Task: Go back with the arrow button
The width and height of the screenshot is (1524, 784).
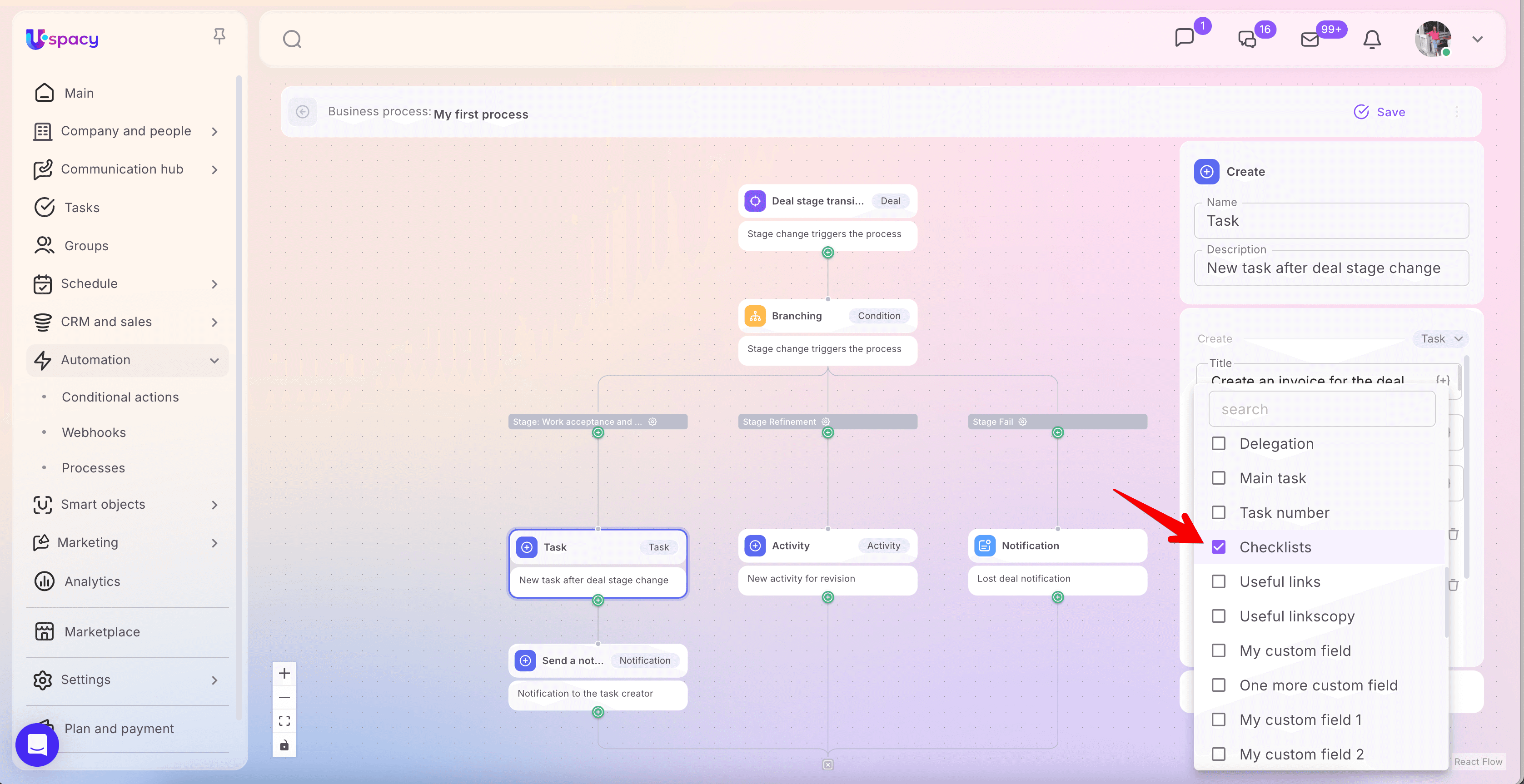Action: tap(302, 112)
